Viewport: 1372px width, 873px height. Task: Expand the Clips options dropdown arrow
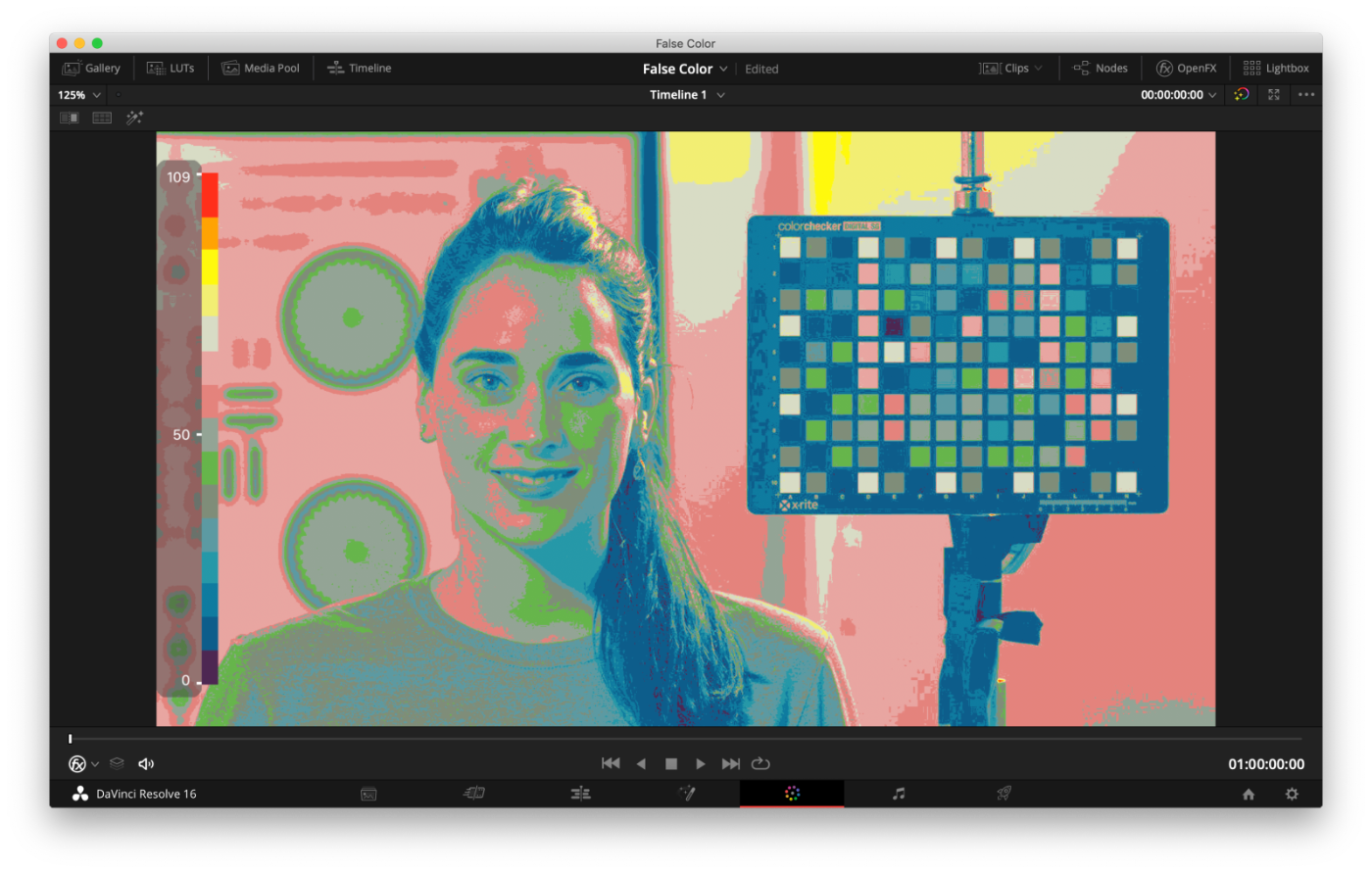(1038, 69)
